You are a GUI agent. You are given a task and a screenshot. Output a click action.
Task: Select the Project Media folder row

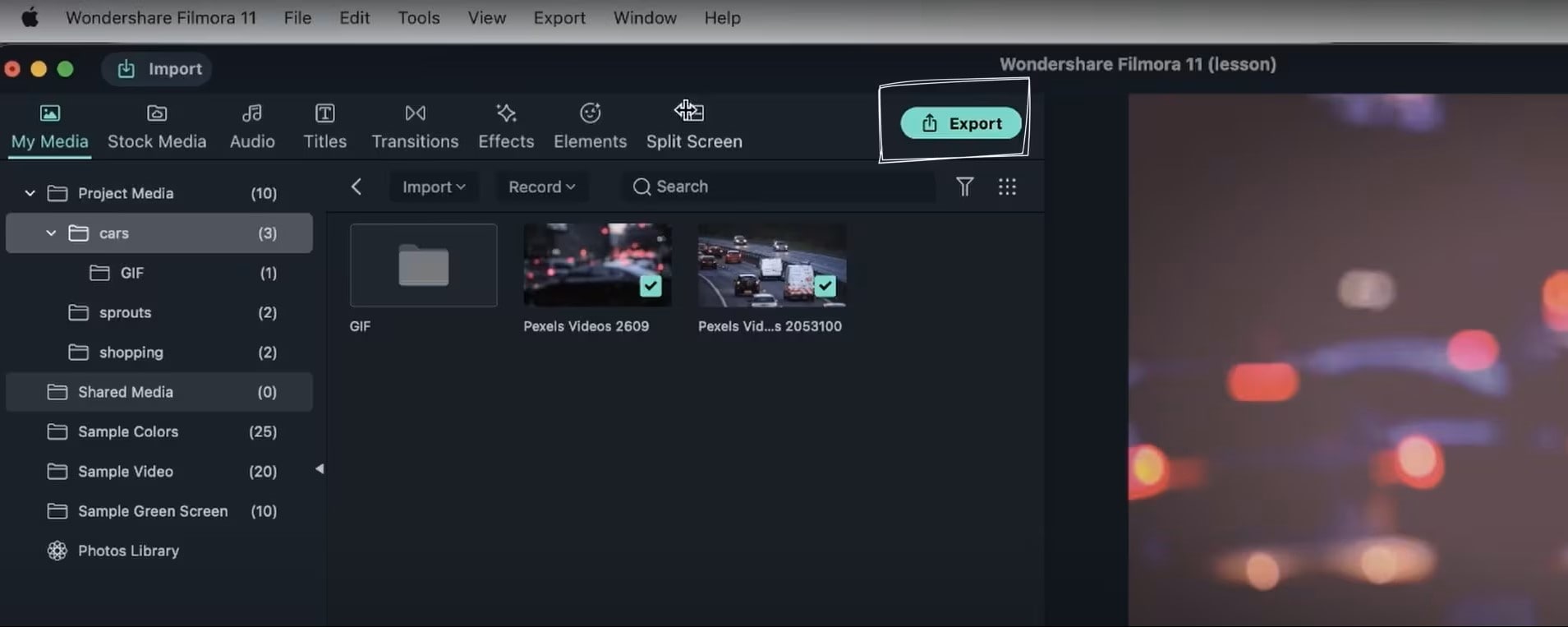(159, 193)
